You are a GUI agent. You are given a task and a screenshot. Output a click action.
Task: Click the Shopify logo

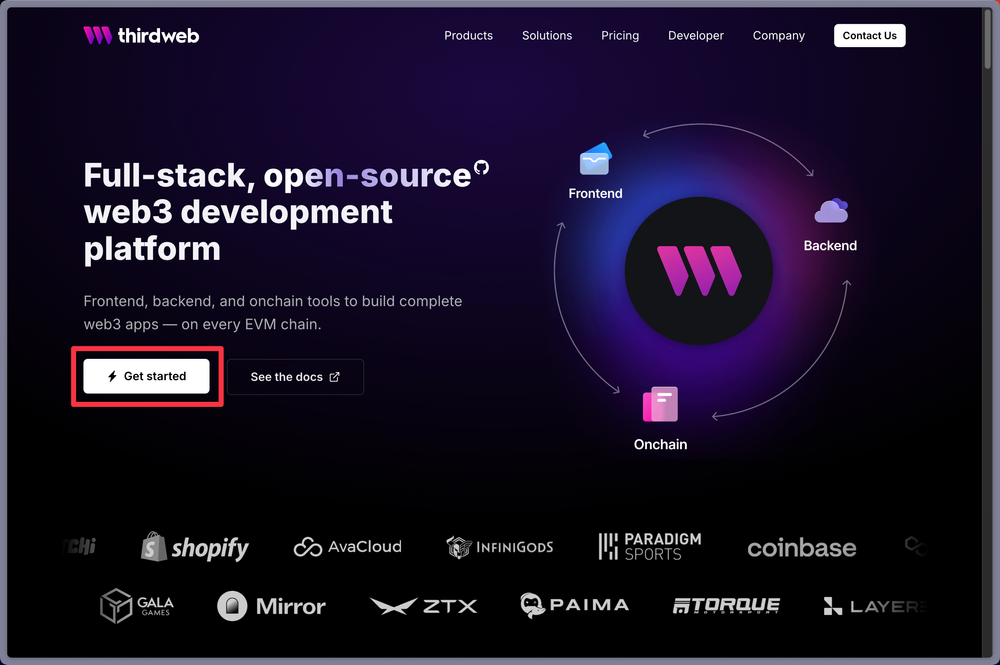(194, 547)
